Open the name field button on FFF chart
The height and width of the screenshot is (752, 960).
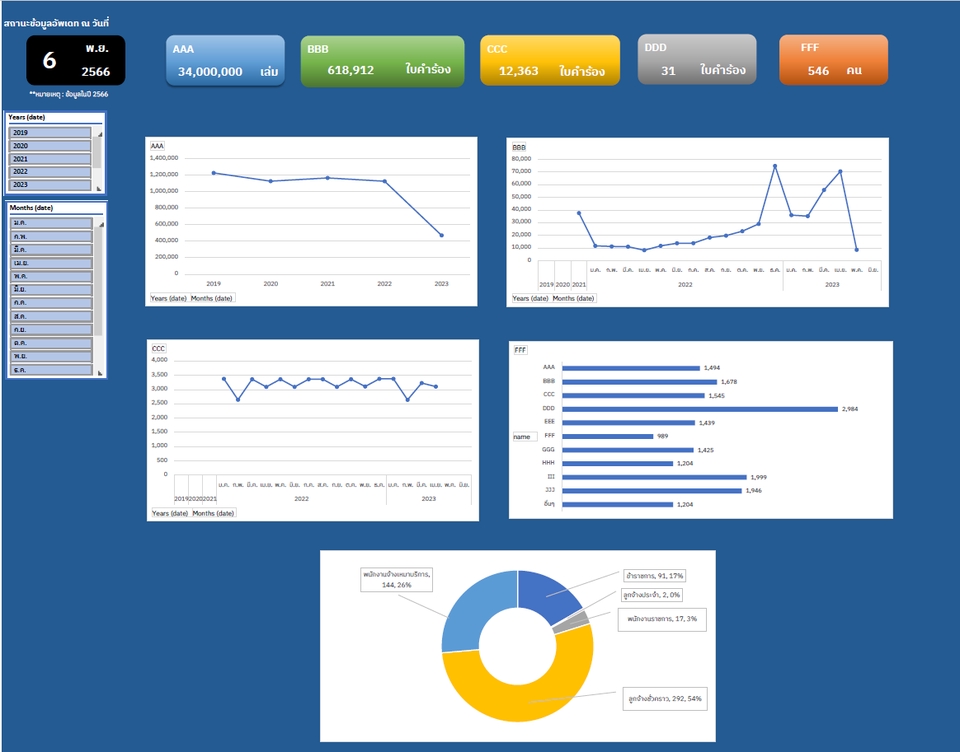coord(524,437)
